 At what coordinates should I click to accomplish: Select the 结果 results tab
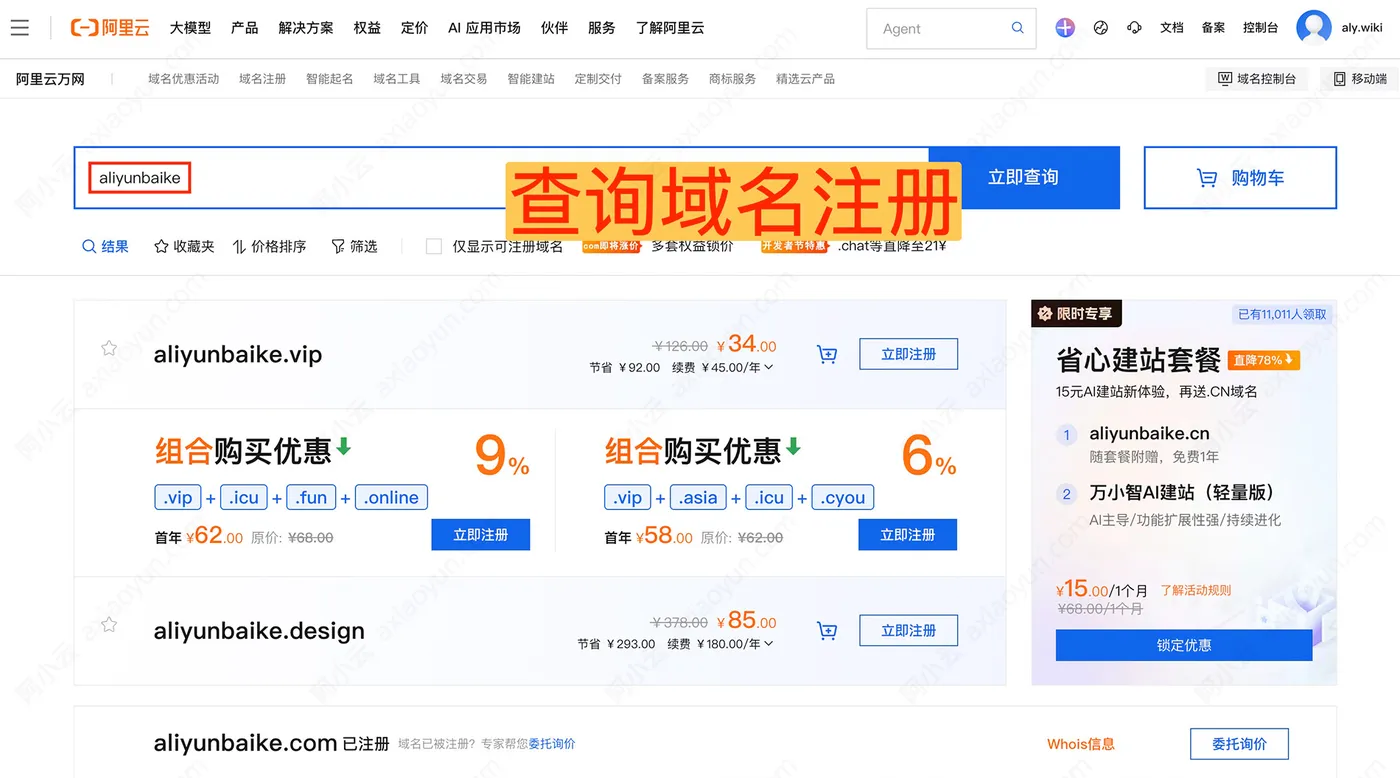click(105, 246)
